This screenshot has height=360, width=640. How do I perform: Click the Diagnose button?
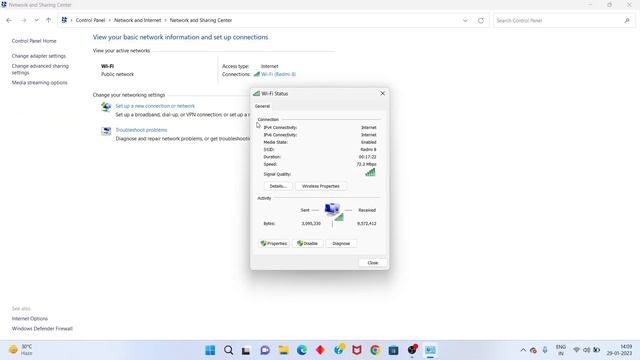(341, 243)
